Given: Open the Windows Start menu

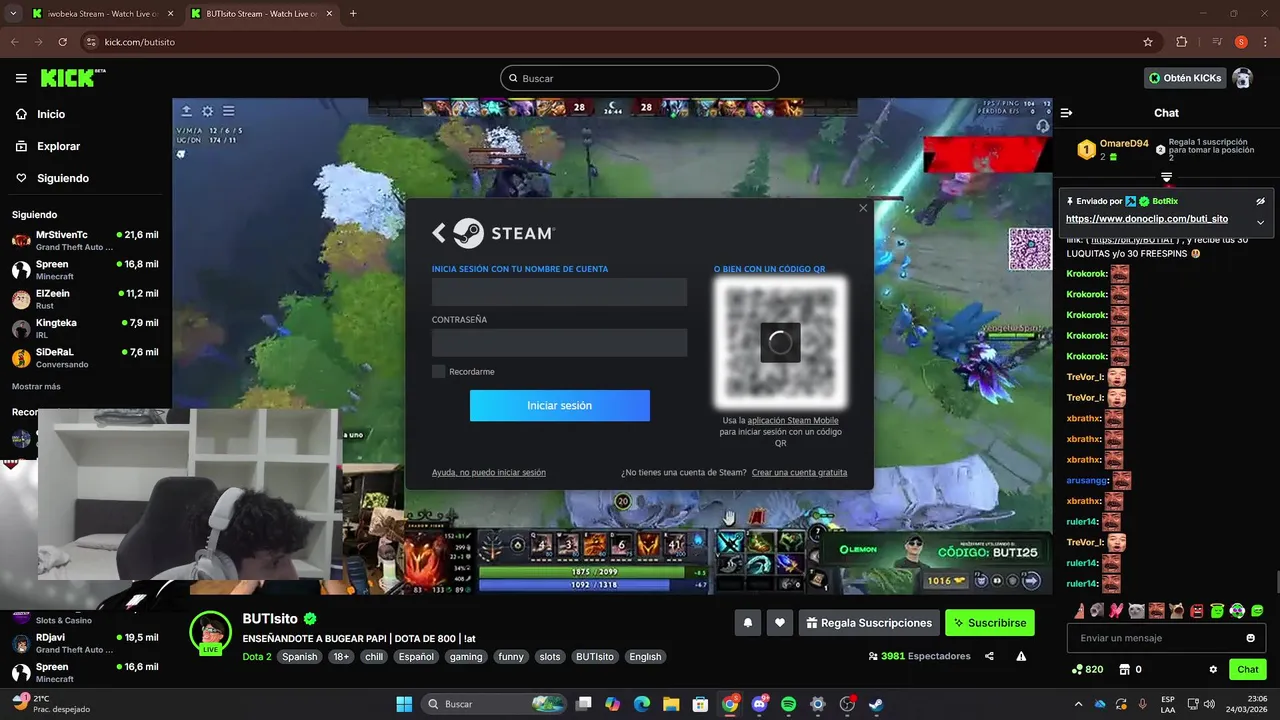Looking at the screenshot, I should point(404,704).
